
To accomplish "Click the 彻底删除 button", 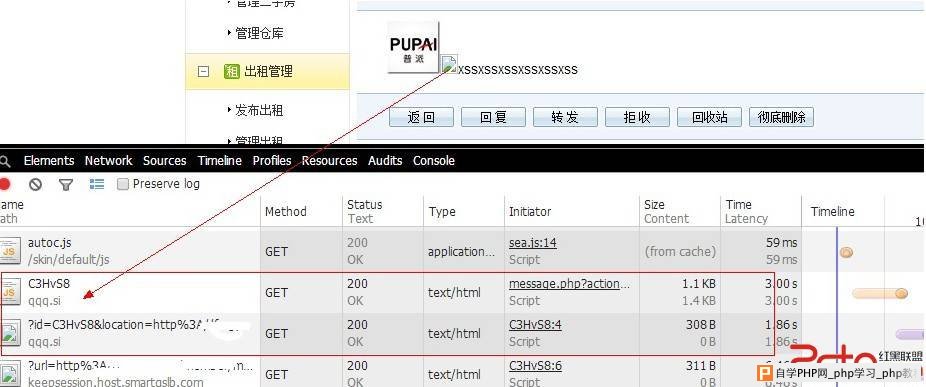I will [781, 117].
